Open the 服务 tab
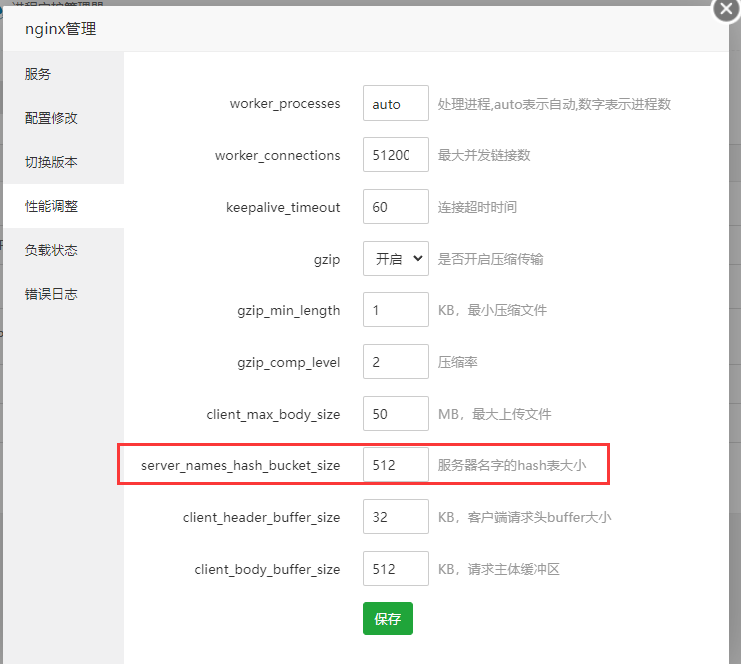The height and width of the screenshot is (664, 741). click(63, 74)
